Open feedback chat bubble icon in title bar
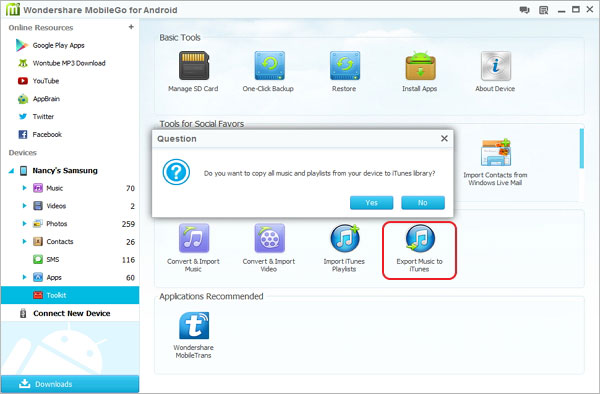 pyautogui.click(x=524, y=10)
